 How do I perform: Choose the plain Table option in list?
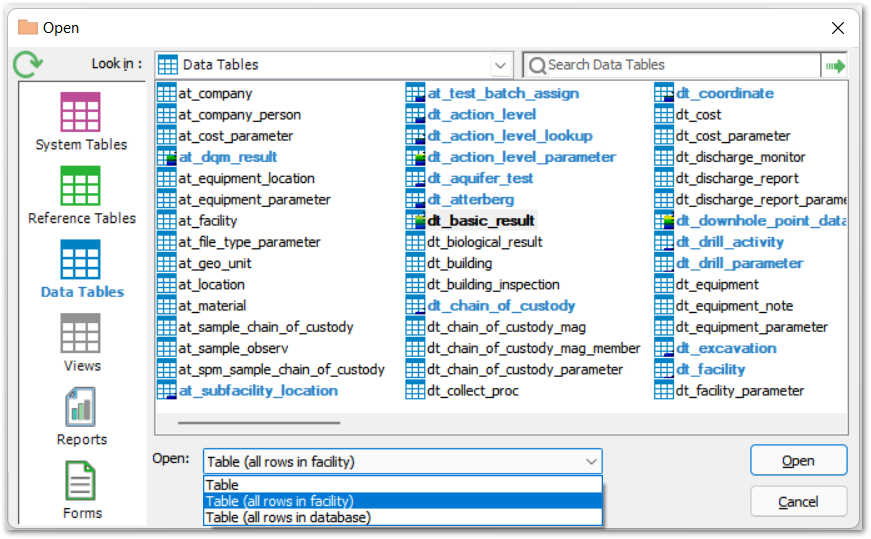[403, 485]
